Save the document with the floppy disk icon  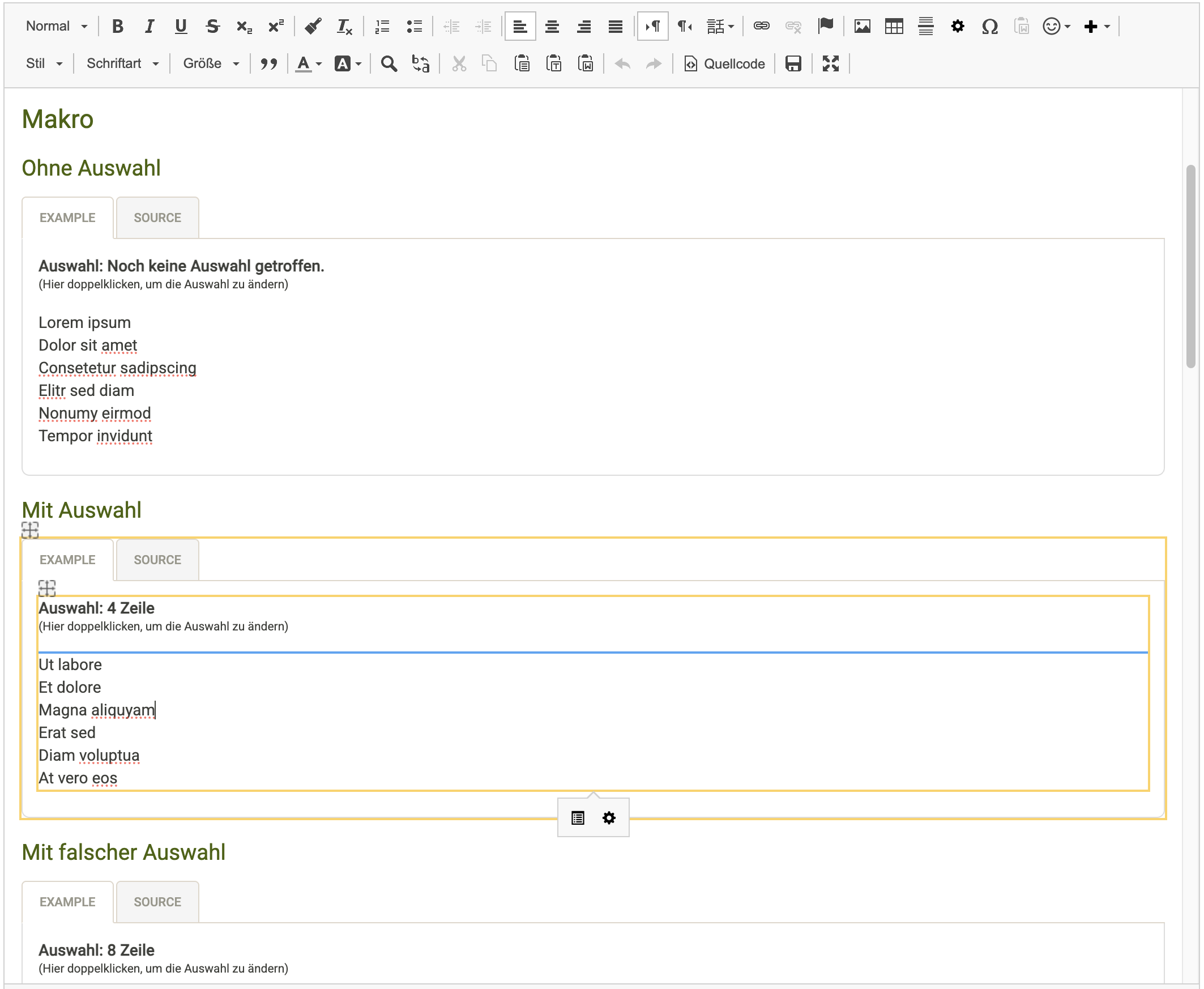coord(793,64)
